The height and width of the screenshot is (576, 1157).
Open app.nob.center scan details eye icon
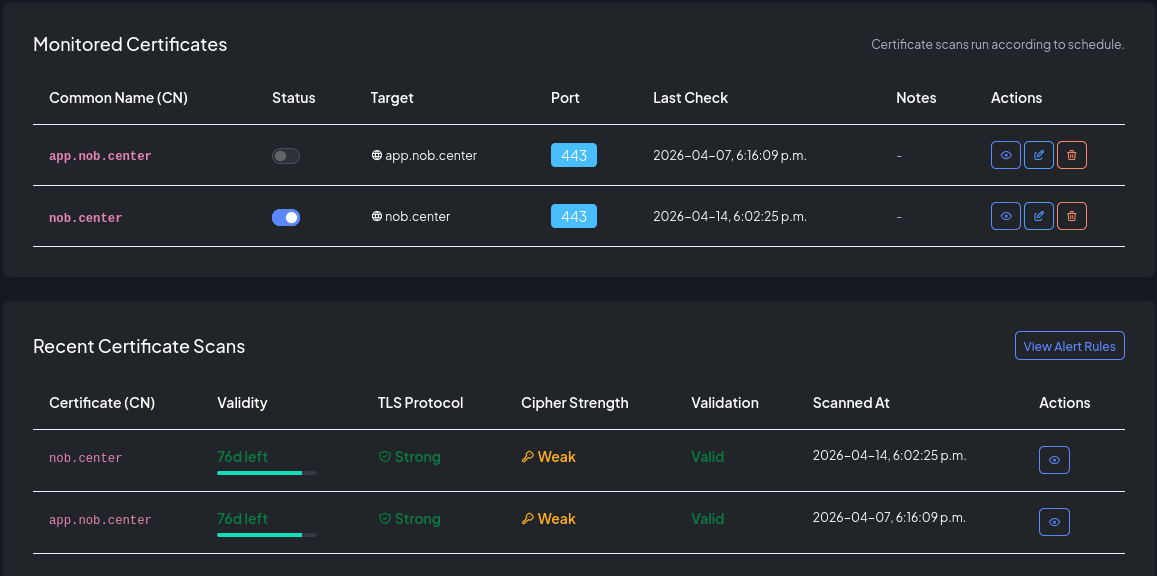click(x=1054, y=522)
